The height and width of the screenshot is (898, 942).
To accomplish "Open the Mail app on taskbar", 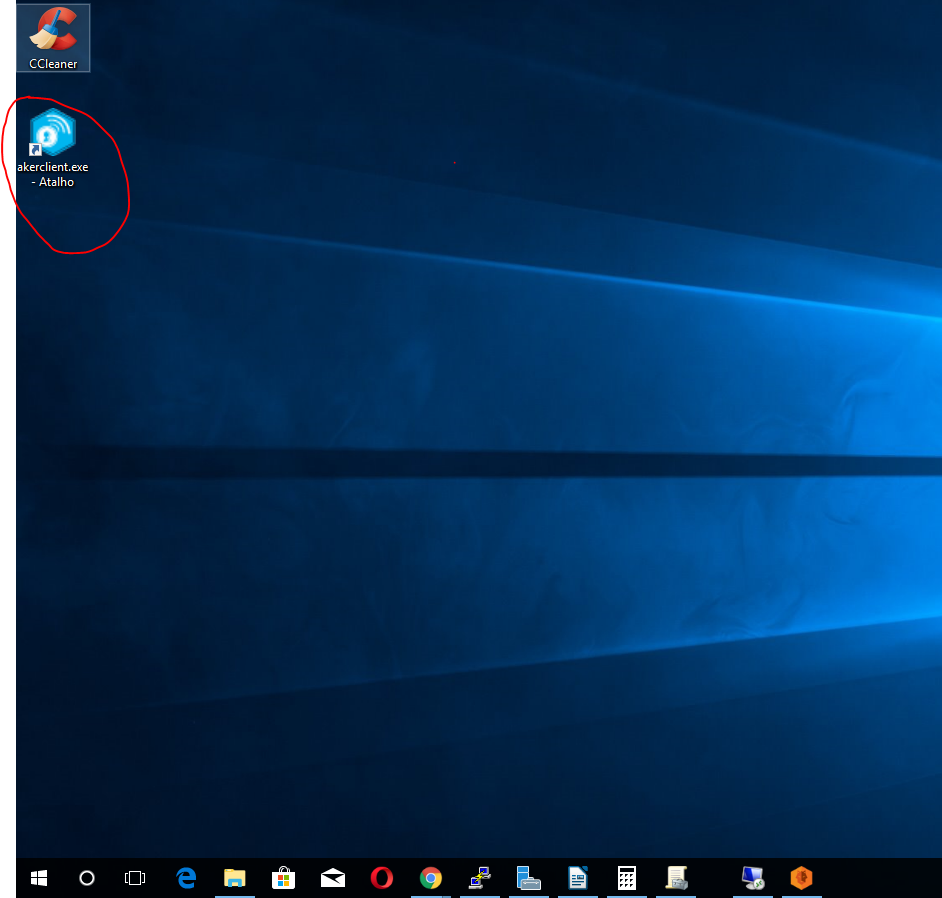I will point(333,878).
